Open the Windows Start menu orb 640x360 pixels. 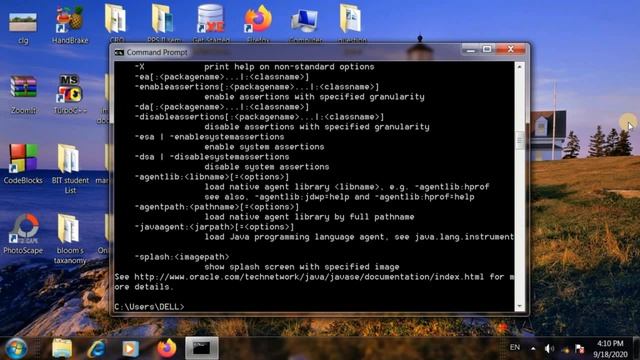pyautogui.click(x=16, y=349)
